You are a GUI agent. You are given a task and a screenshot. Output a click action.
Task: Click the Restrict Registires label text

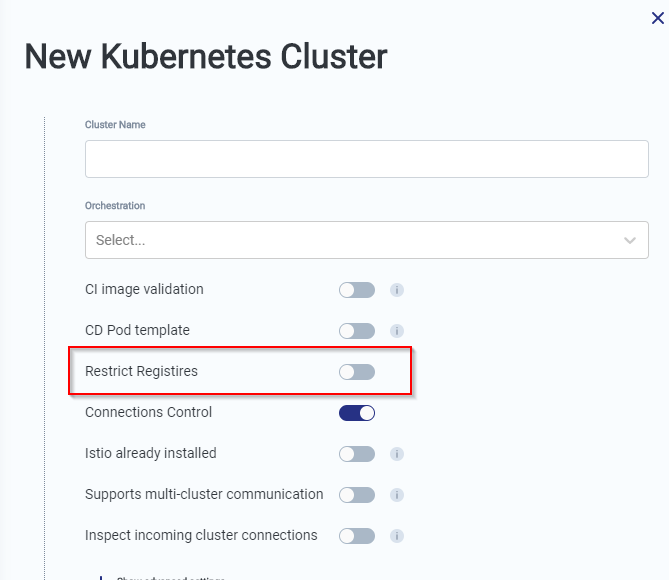click(x=141, y=371)
